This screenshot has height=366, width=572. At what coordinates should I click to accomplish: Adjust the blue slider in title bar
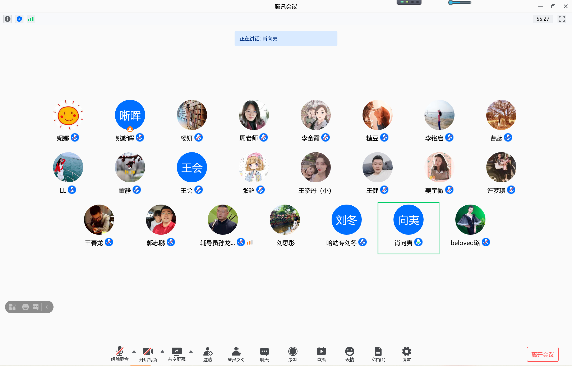pos(460,3)
